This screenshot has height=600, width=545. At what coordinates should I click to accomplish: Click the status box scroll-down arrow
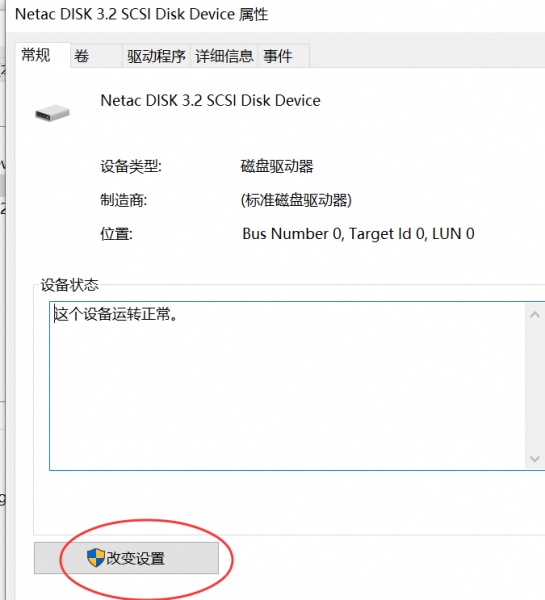point(535,458)
